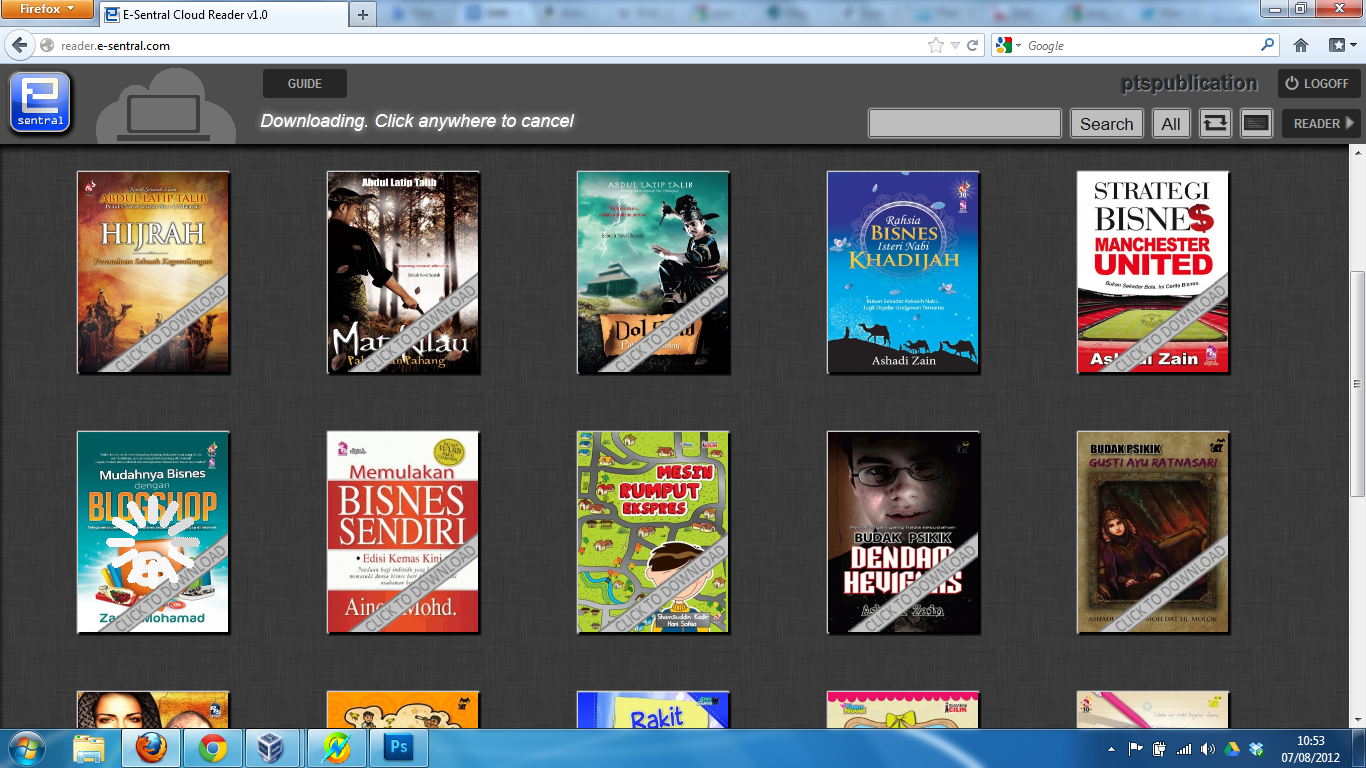This screenshot has height=768, width=1366.
Task: Click the power plug tray icon
Action: point(1160,748)
